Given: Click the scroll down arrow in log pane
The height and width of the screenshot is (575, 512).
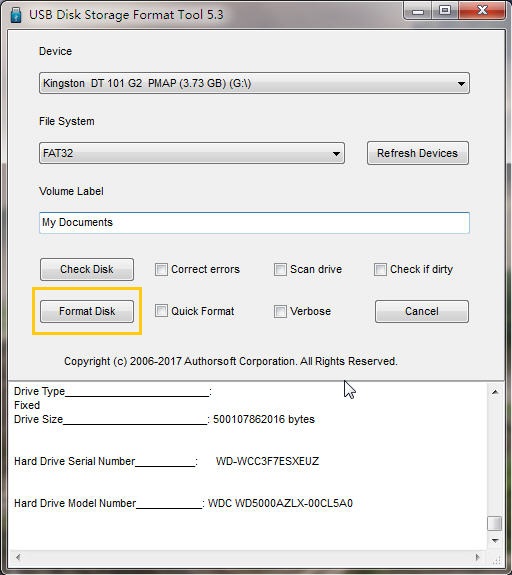Looking at the screenshot, I should click(495, 541).
